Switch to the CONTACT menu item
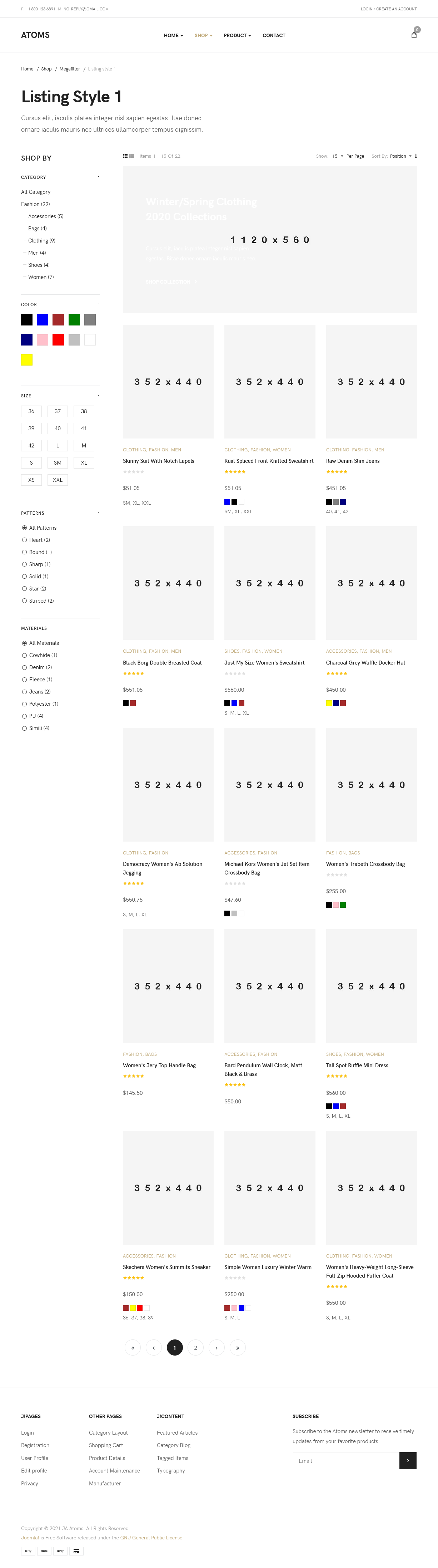The height and width of the screenshot is (1568, 438). tap(274, 35)
